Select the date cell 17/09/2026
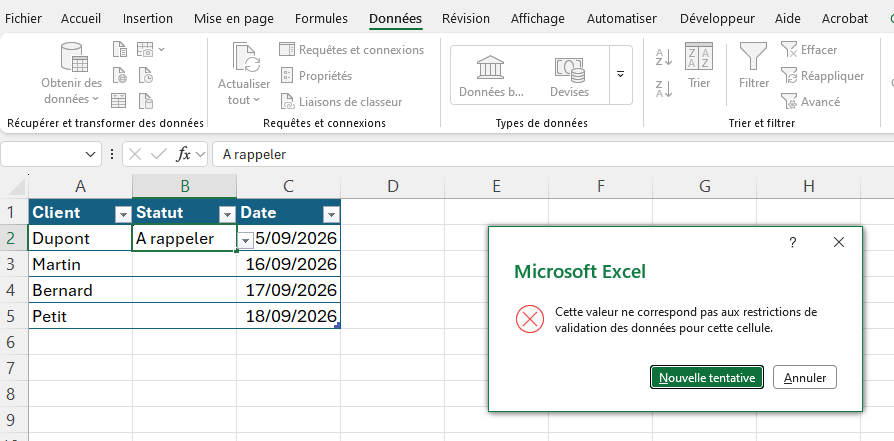Viewport: 894px width, 441px height. click(289, 290)
